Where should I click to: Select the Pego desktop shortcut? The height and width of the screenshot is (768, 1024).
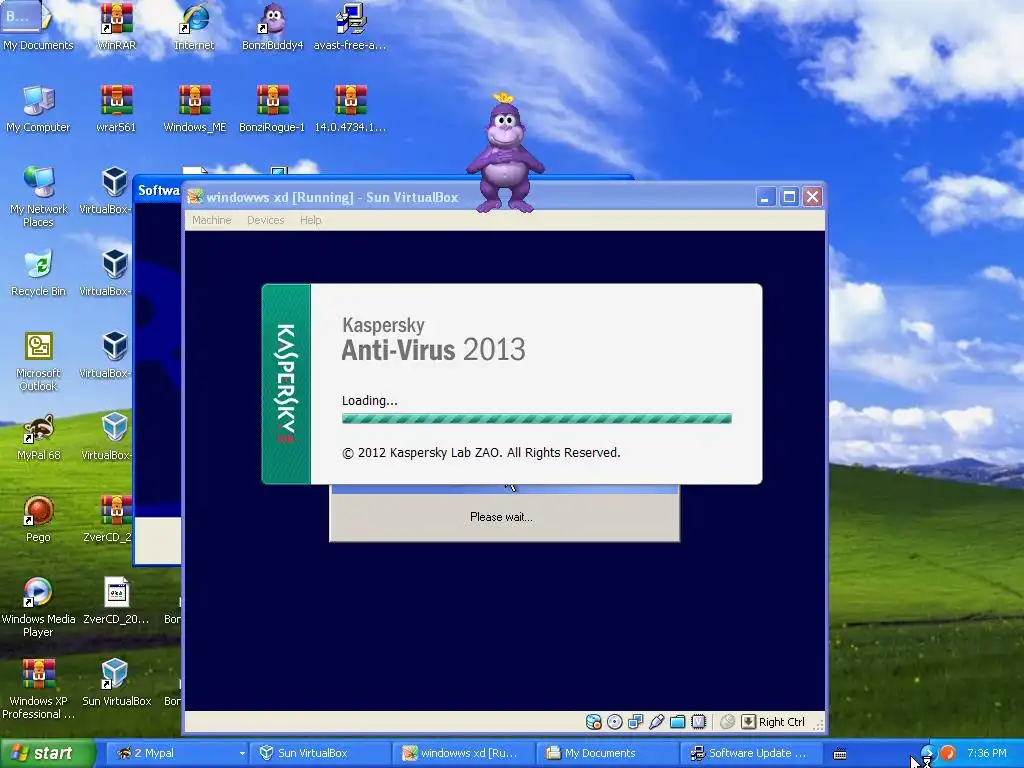coord(38,519)
